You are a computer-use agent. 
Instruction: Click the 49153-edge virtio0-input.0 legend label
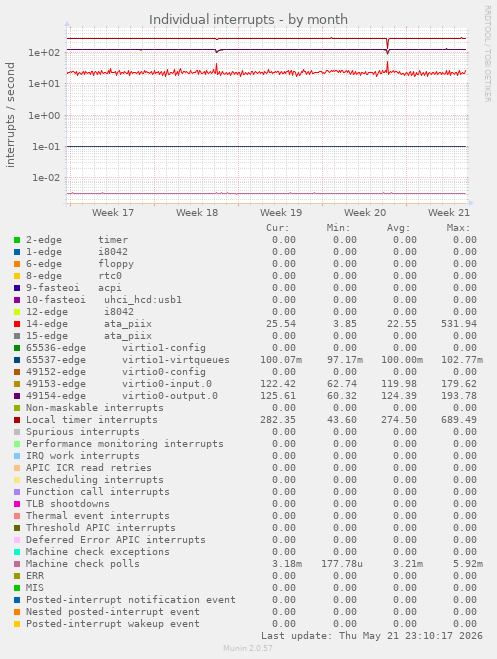[x=119, y=384]
